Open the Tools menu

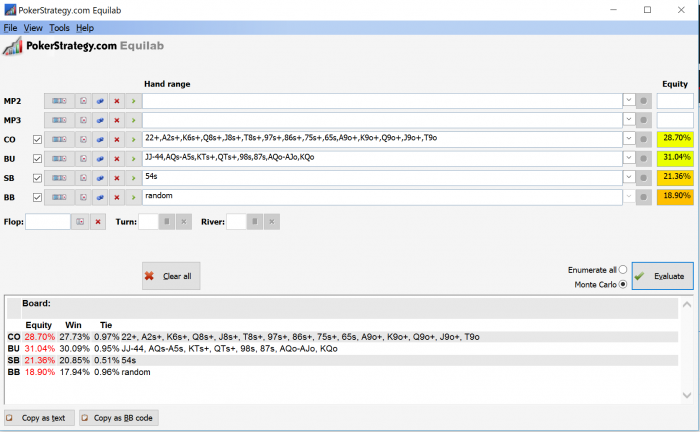(59, 28)
